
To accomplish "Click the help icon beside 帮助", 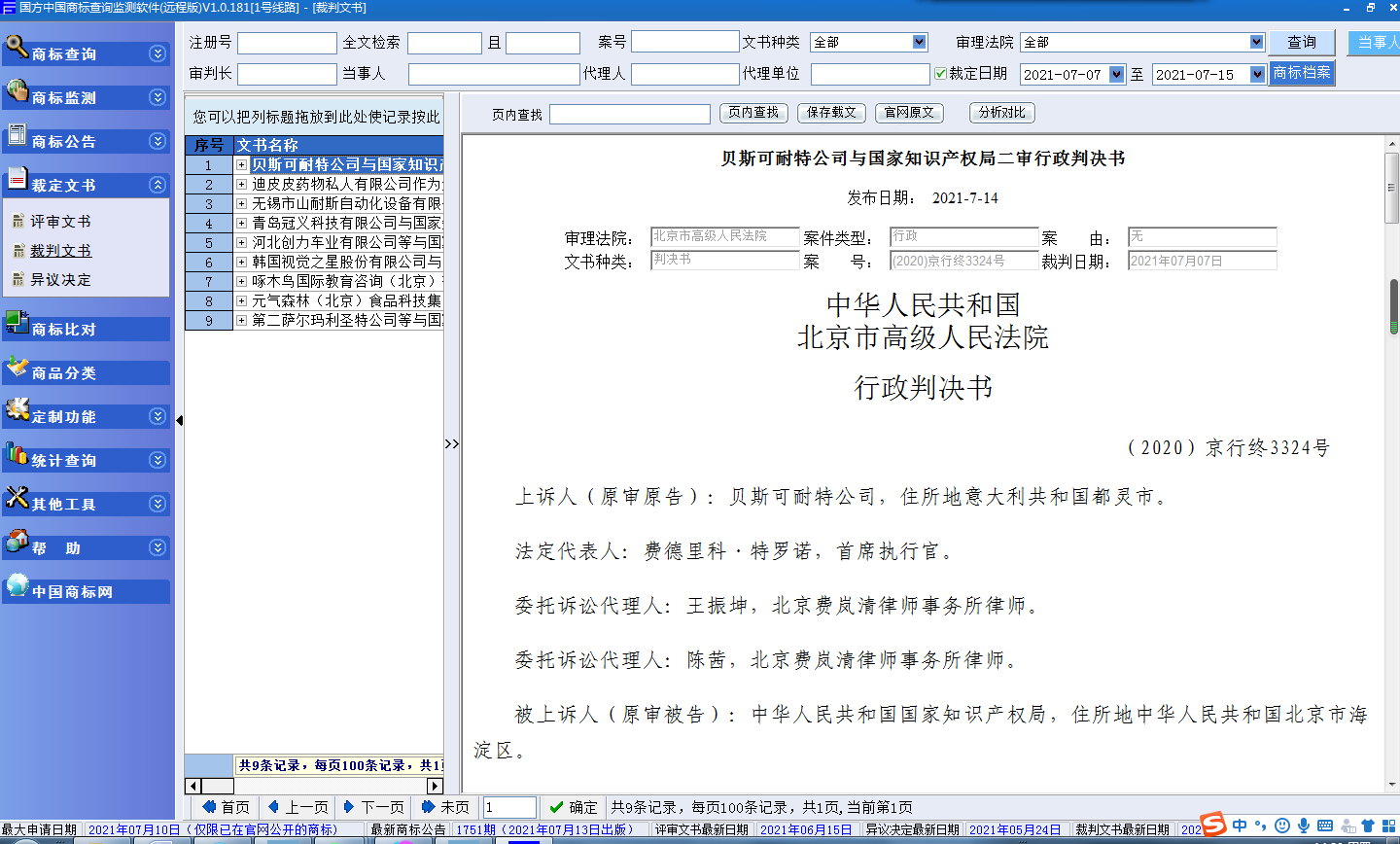I will point(17,541).
